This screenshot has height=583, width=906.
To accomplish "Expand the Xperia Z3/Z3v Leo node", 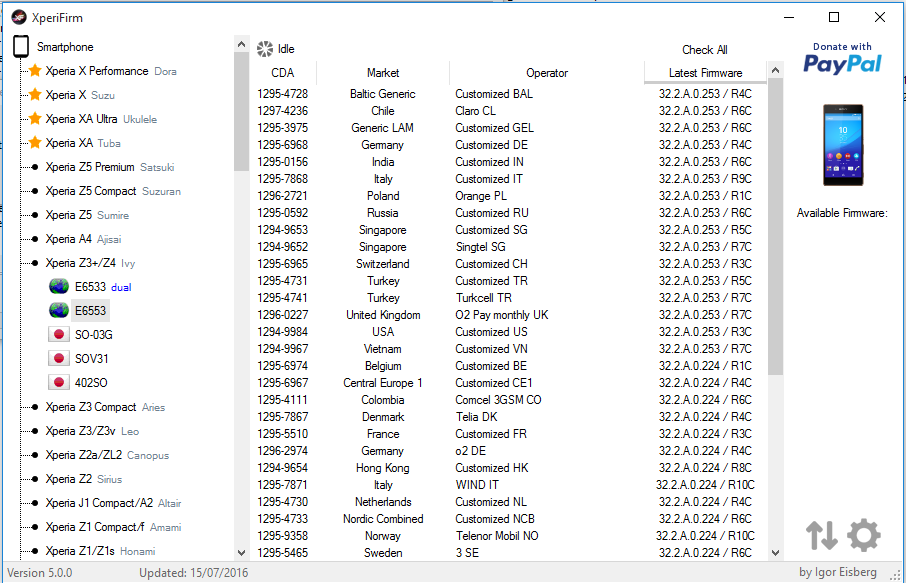I will pos(35,431).
